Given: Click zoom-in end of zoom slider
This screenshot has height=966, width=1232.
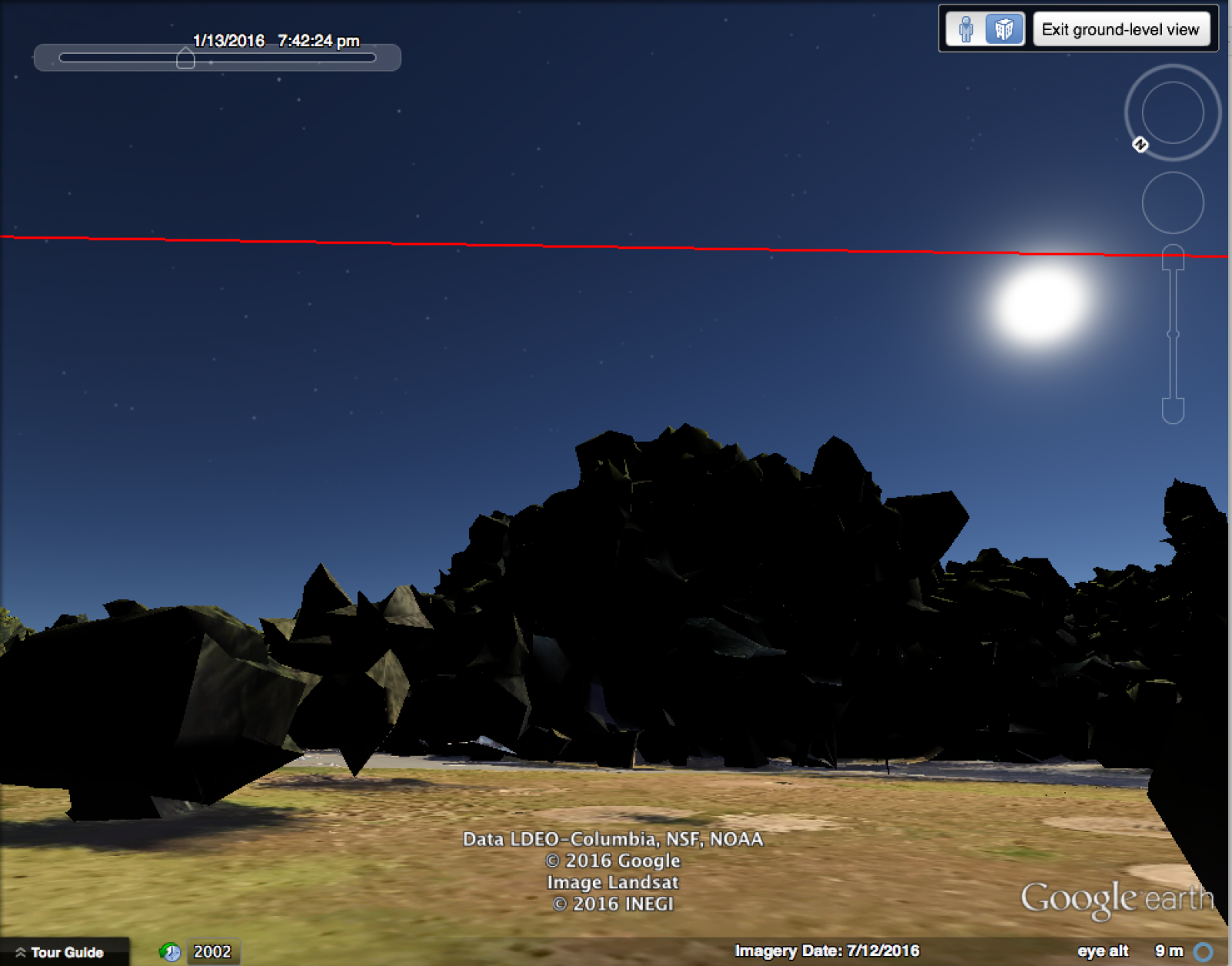Looking at the screenshot, I should tap(1173, 257).
